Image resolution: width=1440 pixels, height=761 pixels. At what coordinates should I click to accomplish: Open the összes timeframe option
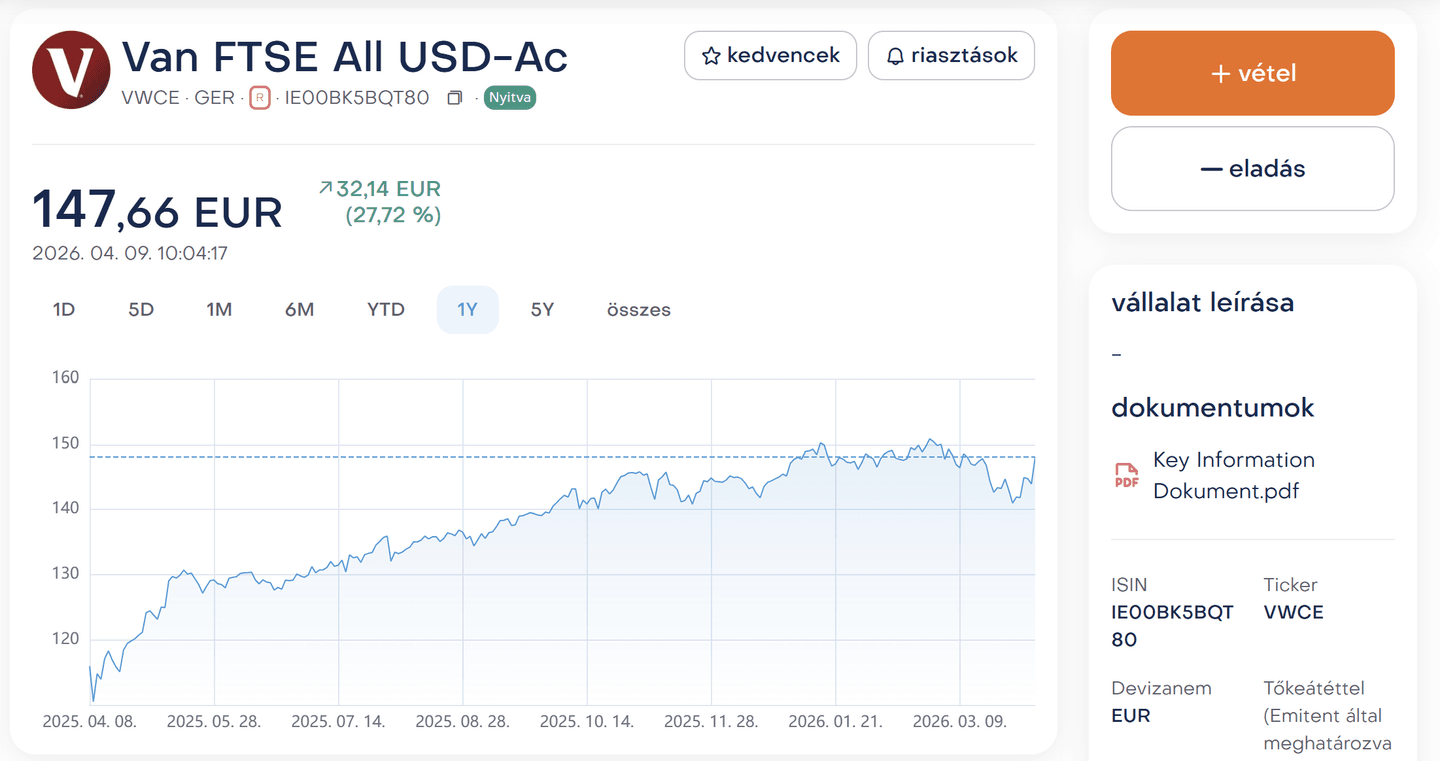pos(637,309)
